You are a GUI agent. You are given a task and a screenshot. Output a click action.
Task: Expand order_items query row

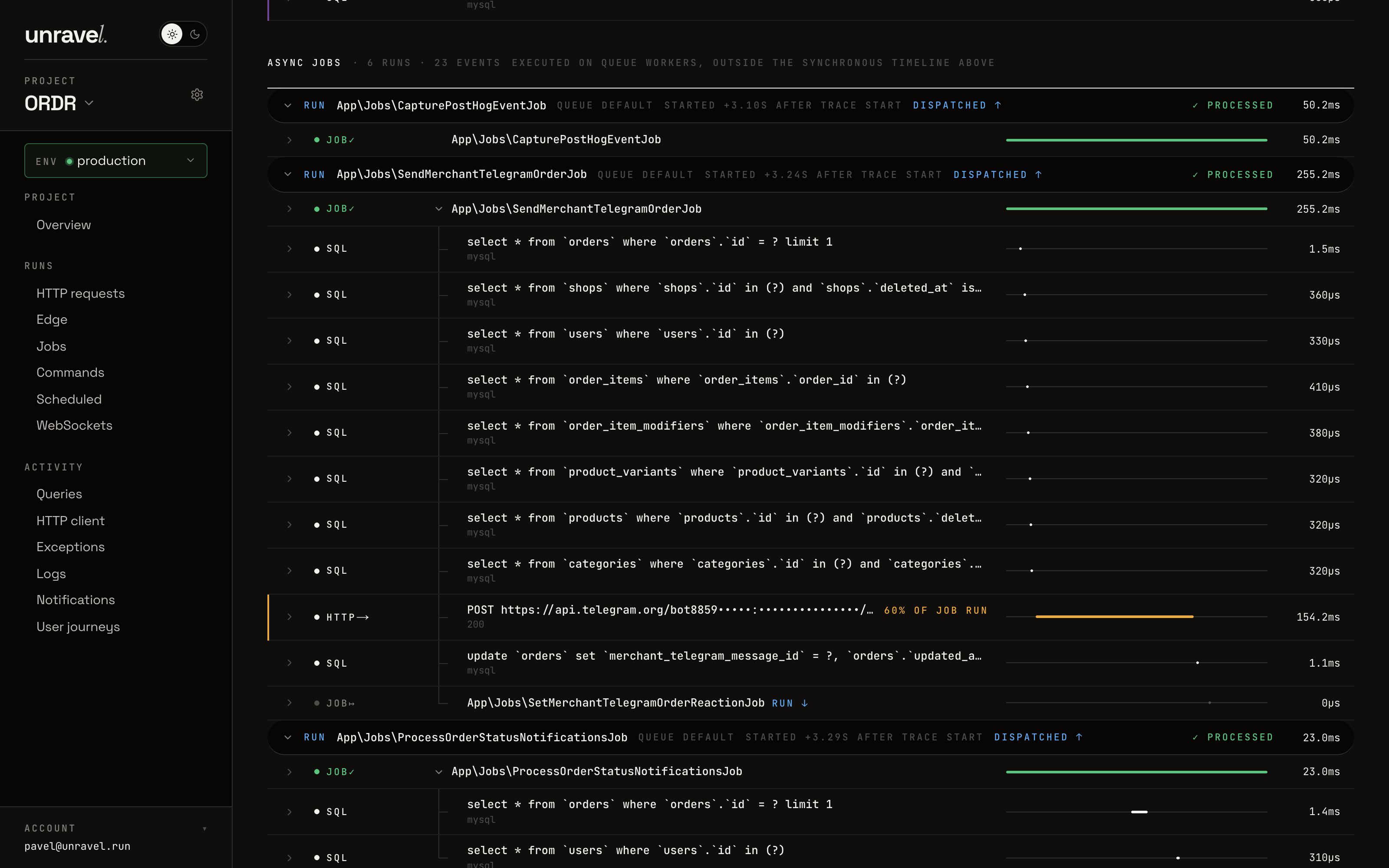click(289, 387)
